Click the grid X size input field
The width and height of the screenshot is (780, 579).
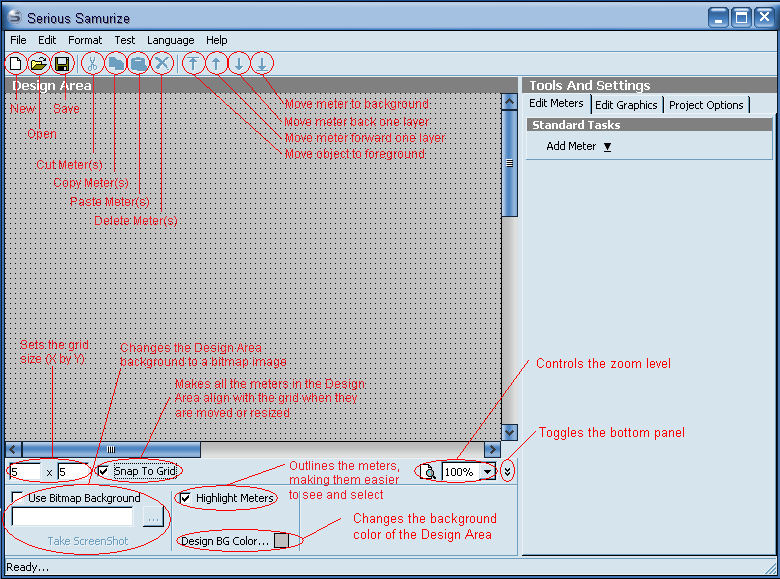coord(24,472)
